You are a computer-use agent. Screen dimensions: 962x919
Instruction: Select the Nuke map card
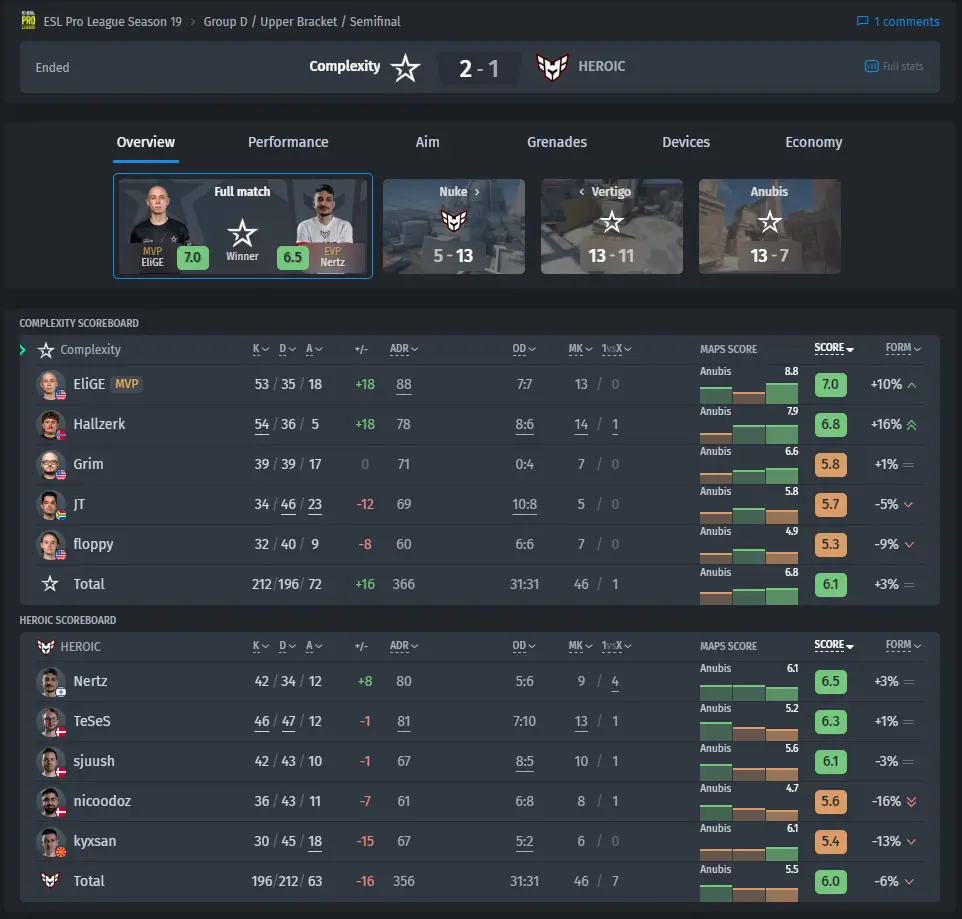tap(454, 226)
